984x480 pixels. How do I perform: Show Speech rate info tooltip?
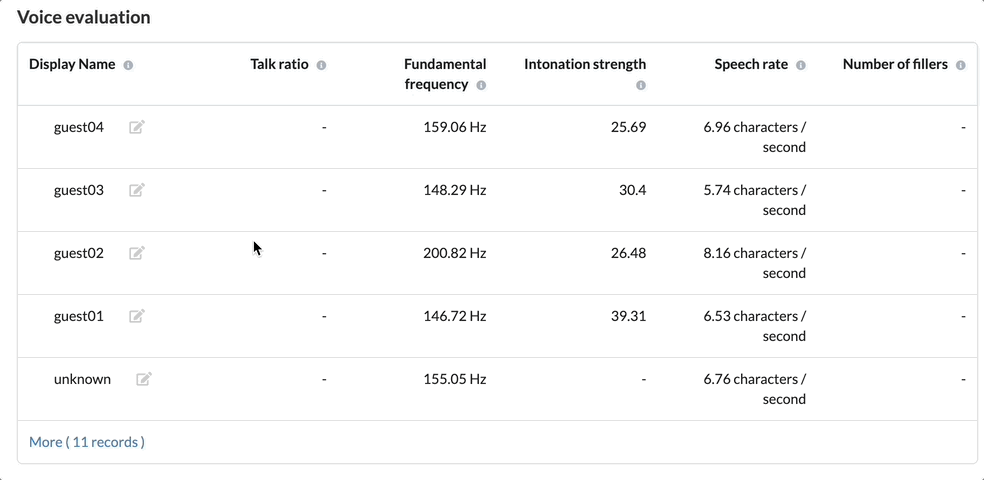(x=801, y=65)
